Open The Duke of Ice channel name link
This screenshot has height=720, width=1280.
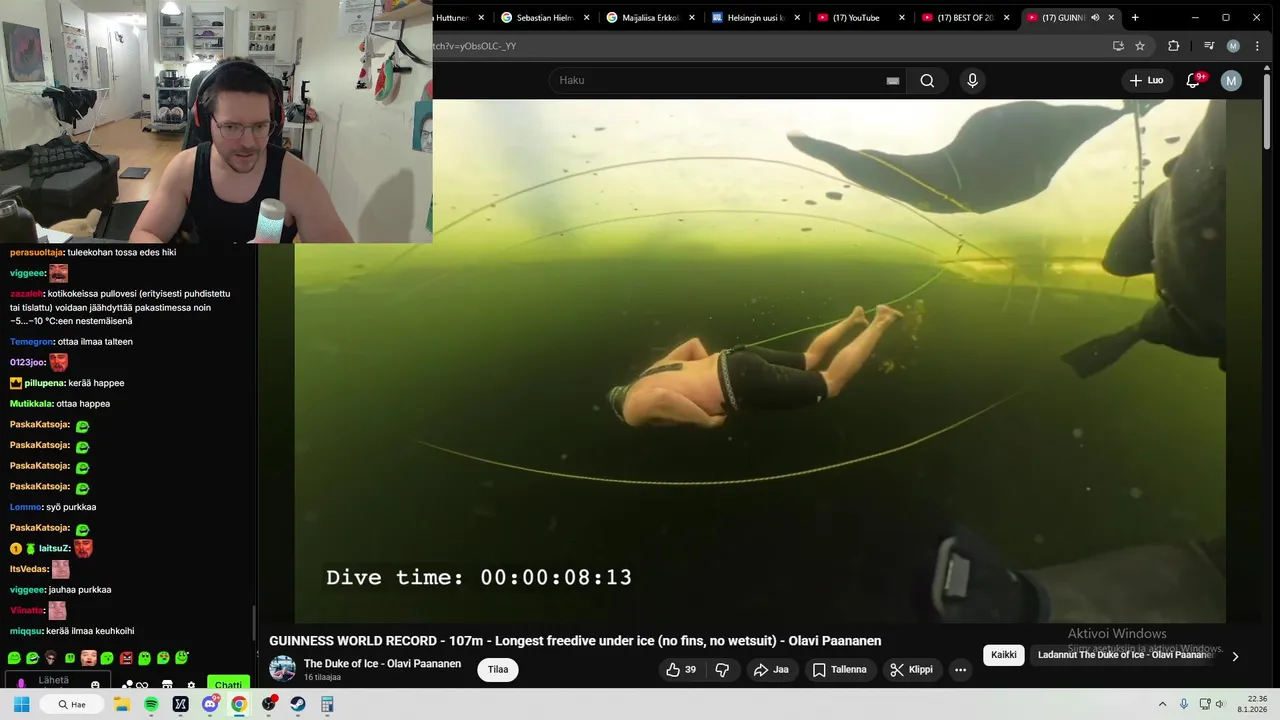382,664
